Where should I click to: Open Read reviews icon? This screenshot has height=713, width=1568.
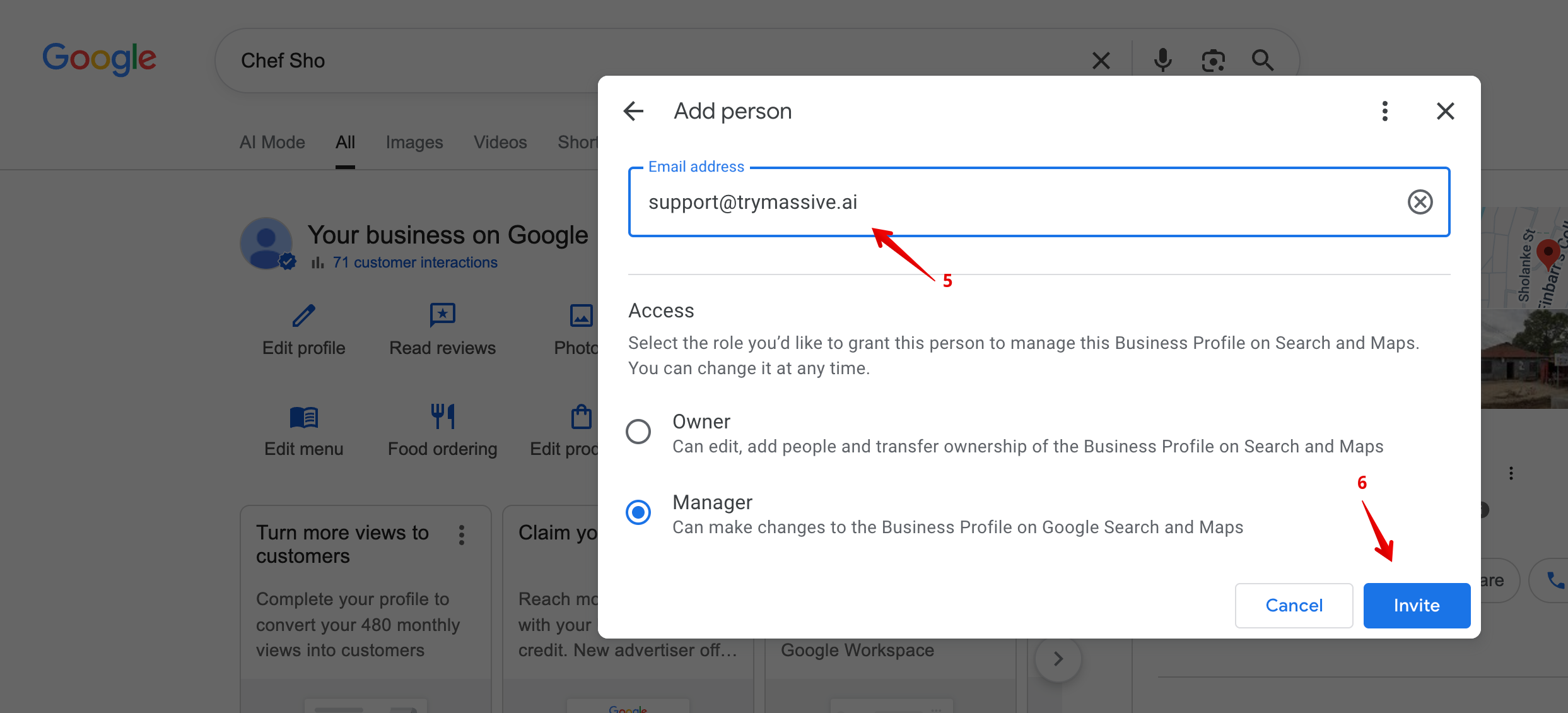pos(442,315)
